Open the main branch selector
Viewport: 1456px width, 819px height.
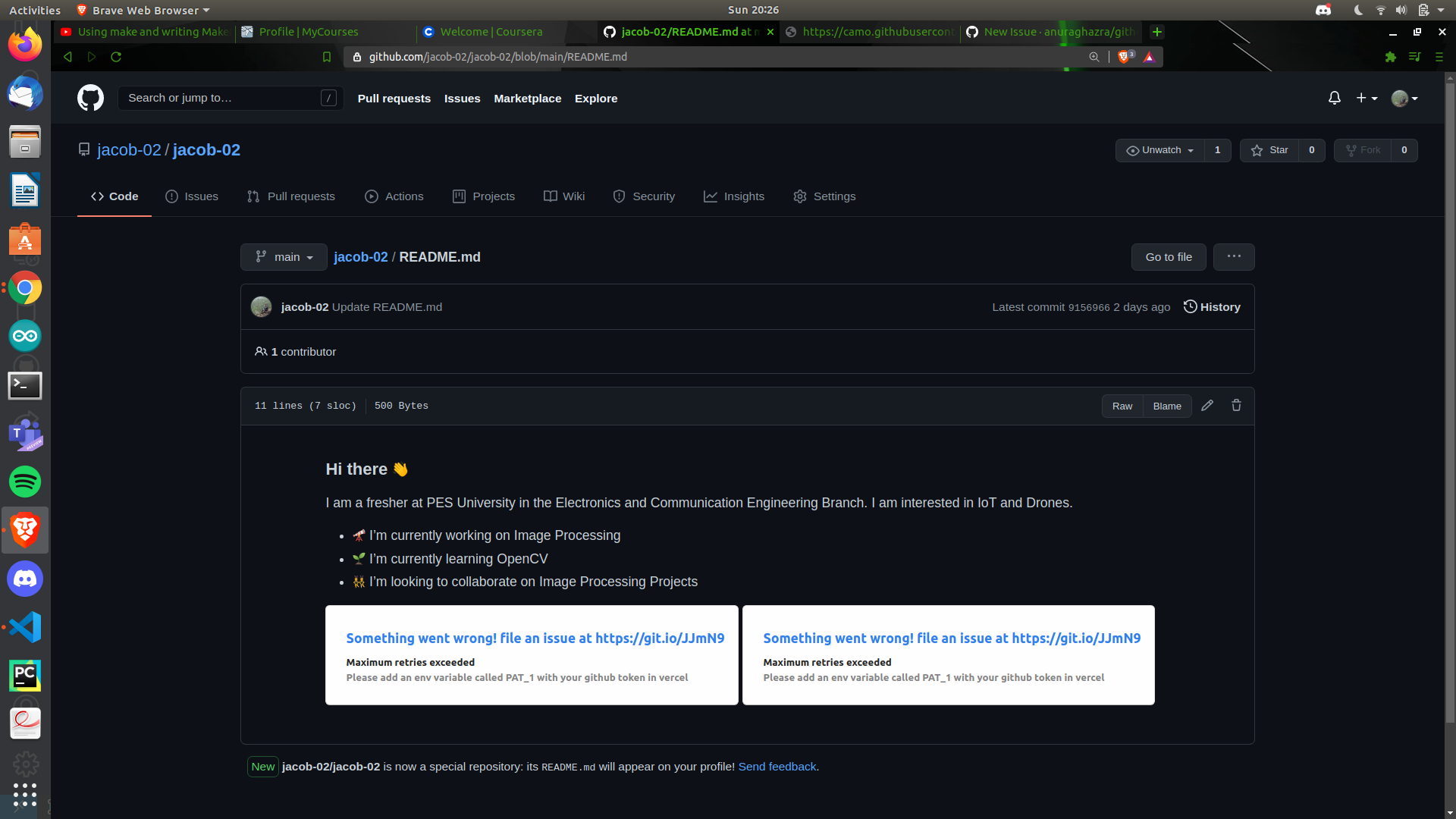click(283, 257)
